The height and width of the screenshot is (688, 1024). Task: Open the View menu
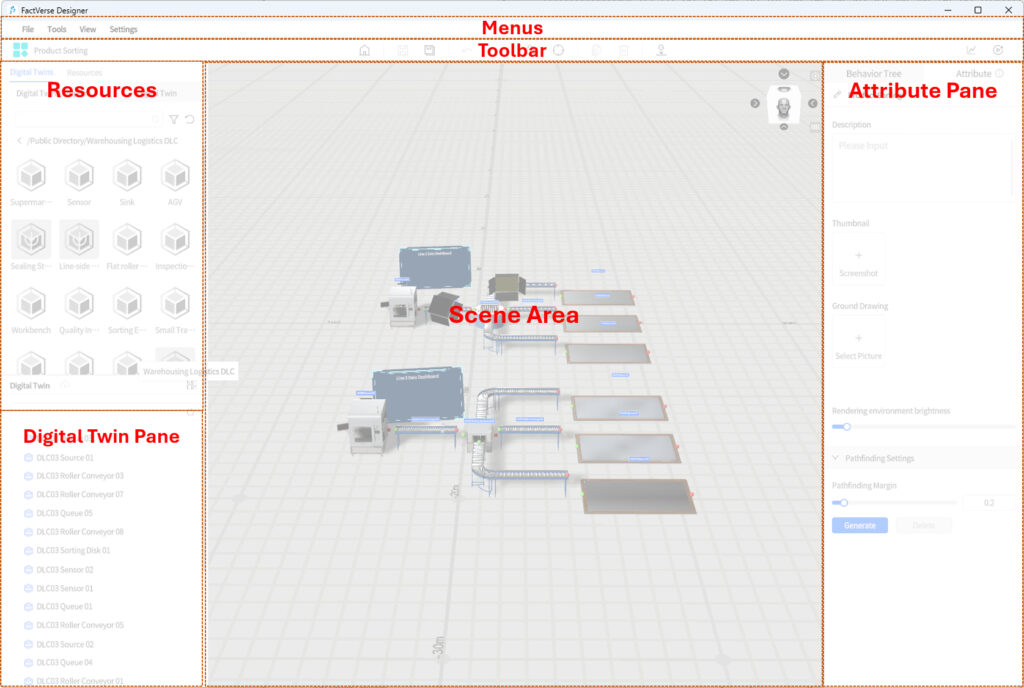tap(88, 29)
